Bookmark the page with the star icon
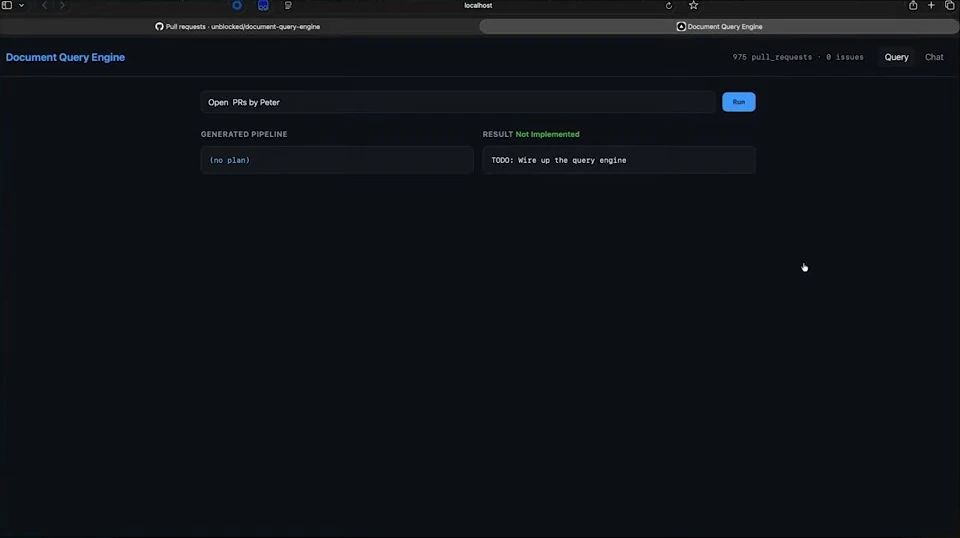The width and height of the screenshot is (960, 538). [693, 6]
